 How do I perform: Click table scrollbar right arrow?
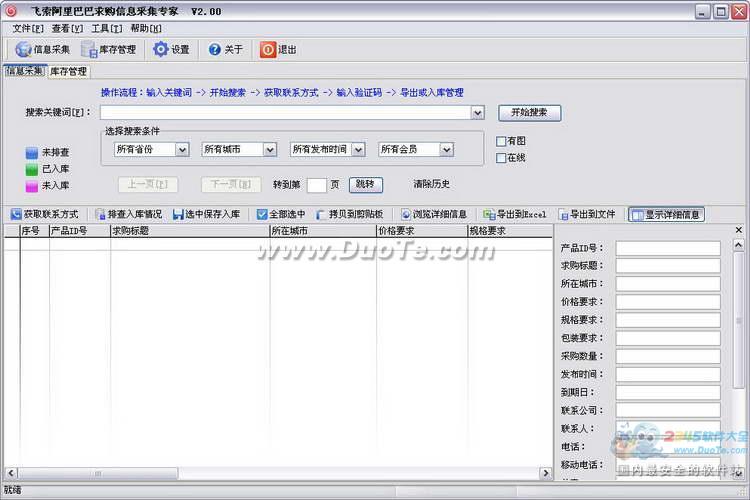pyautogui.click(x=546, y=473)
